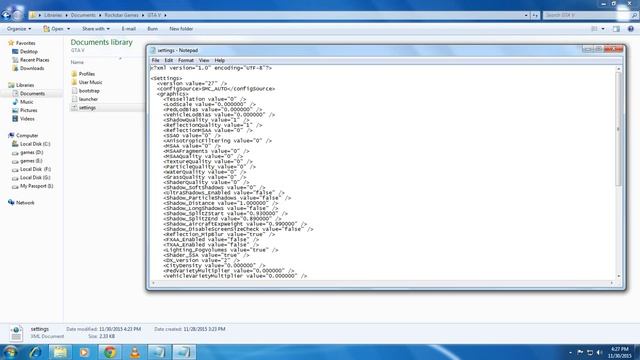640x360 pixels.
Task: Click the Action Center flag tray icon
Action: tap(580, 352)
